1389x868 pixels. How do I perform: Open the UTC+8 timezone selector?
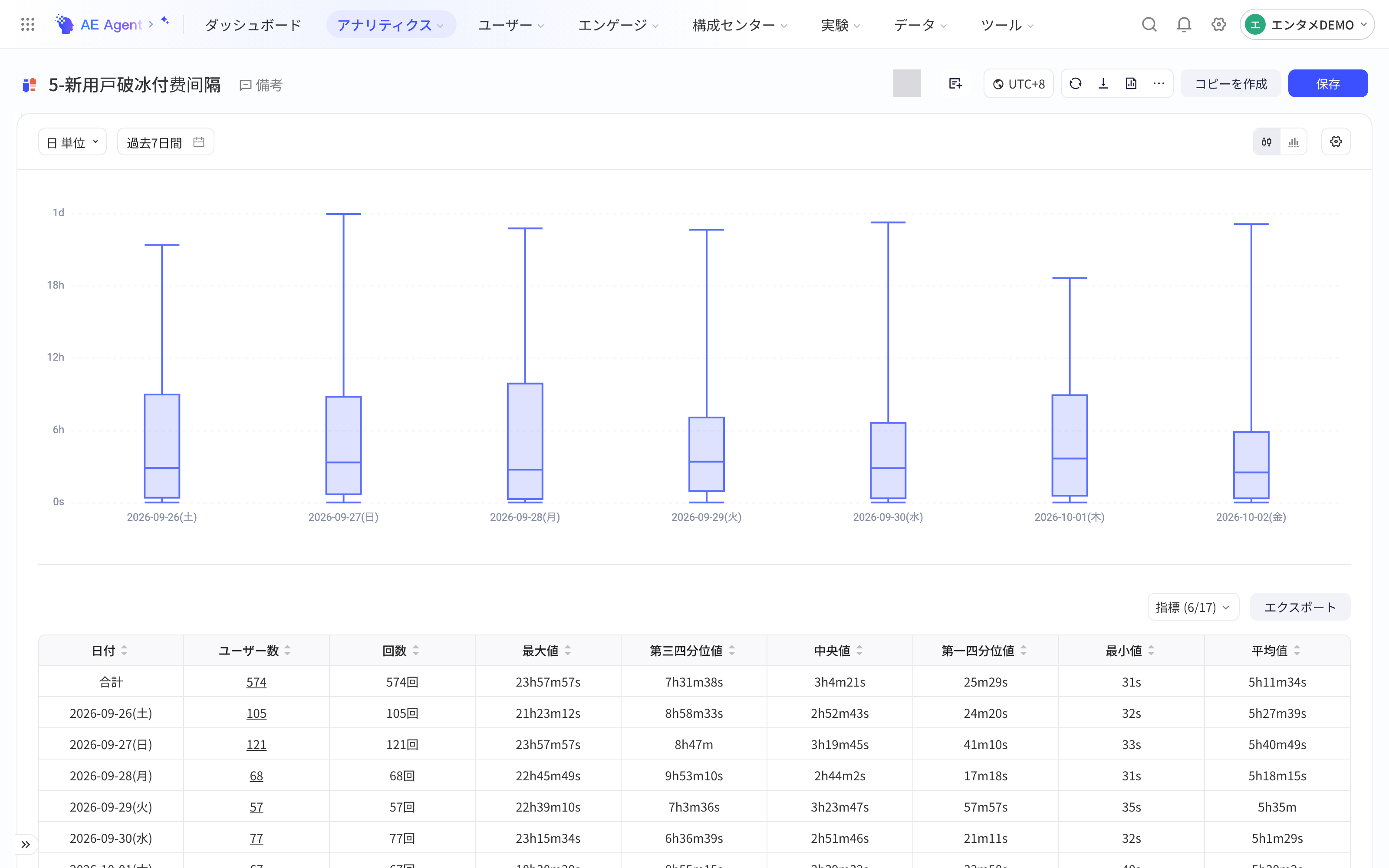pyautogui.click(x=1019, y=84)
